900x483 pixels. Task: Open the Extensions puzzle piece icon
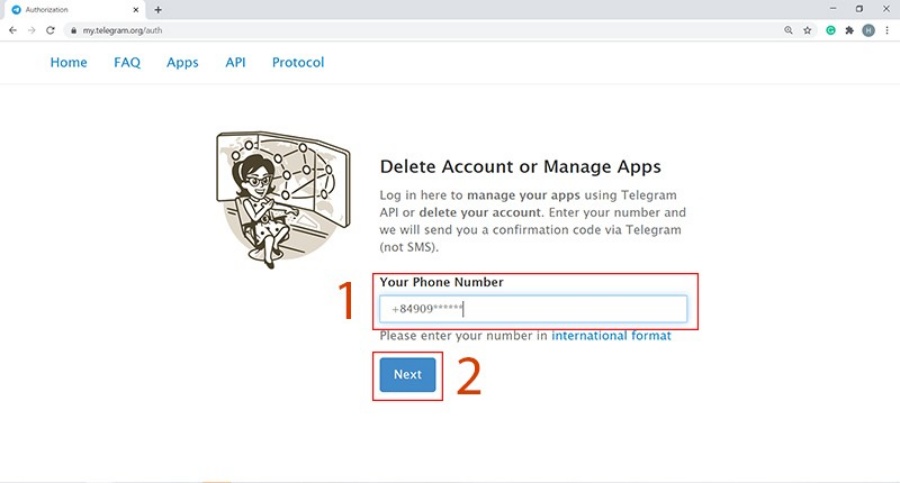849,30
